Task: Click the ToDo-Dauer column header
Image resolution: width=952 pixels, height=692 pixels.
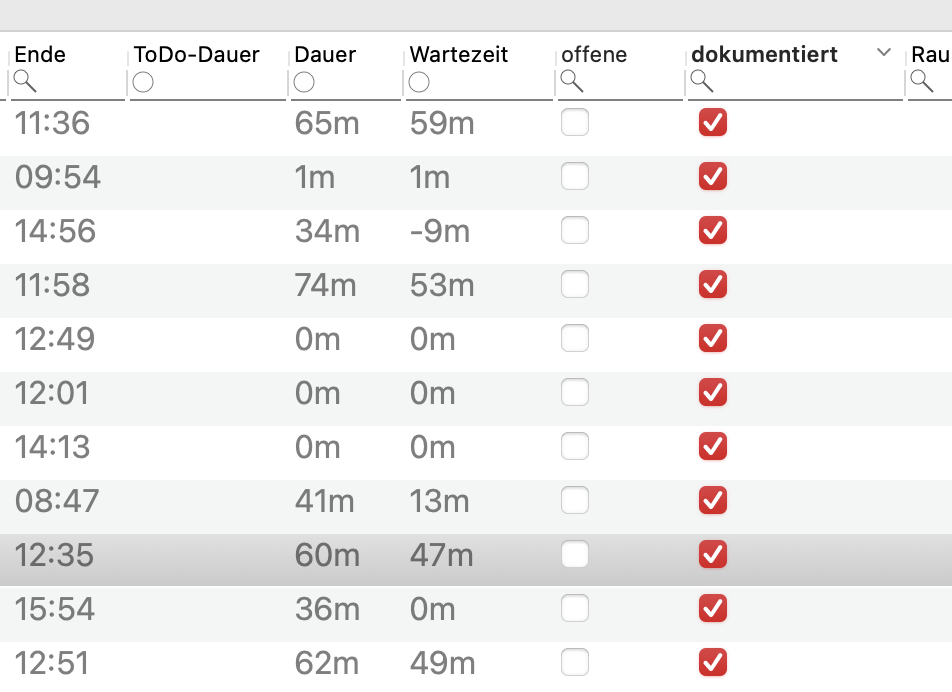Action: (x=197, y=54)
